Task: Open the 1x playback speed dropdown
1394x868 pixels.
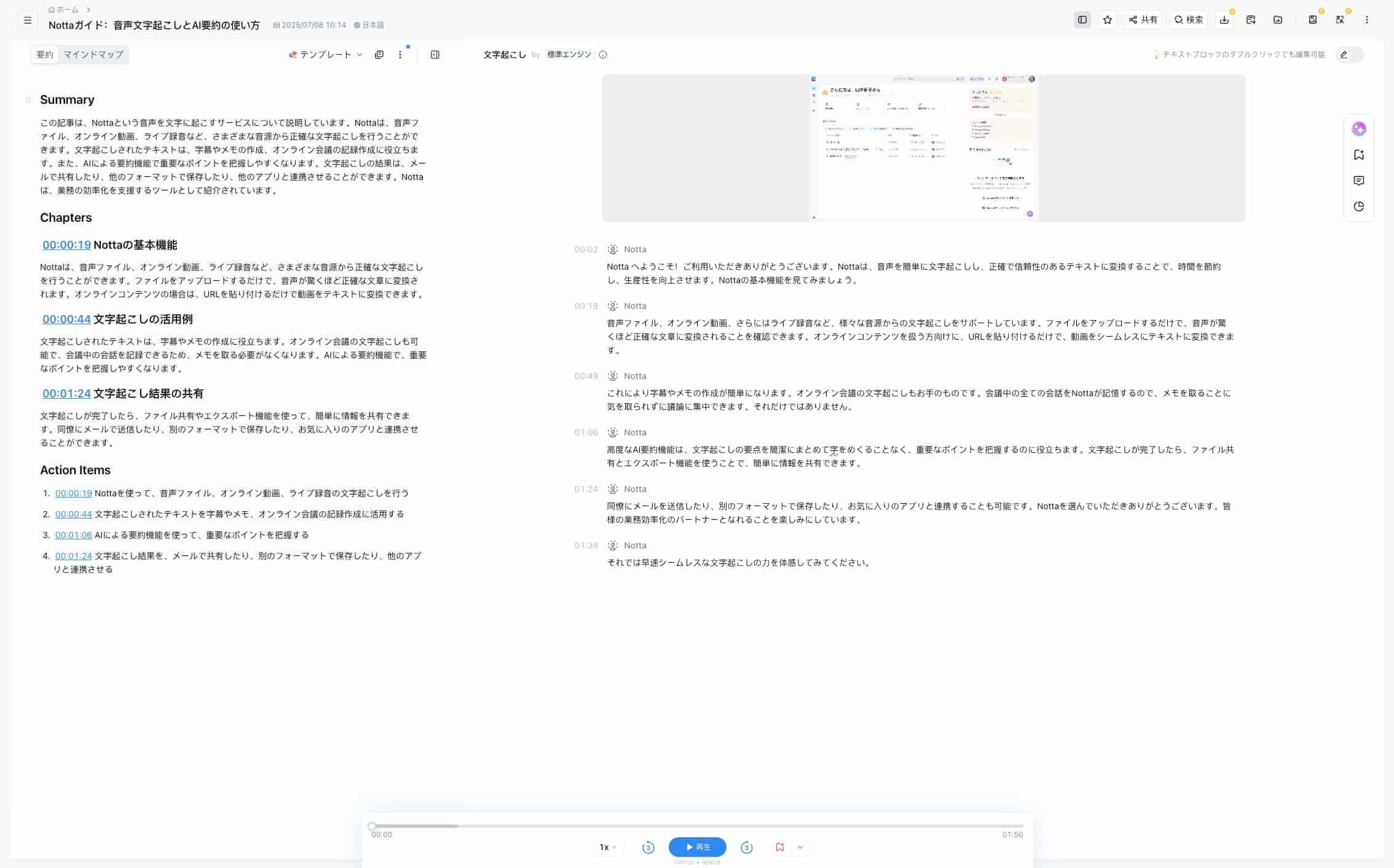Action: click(x=606, y=846)
